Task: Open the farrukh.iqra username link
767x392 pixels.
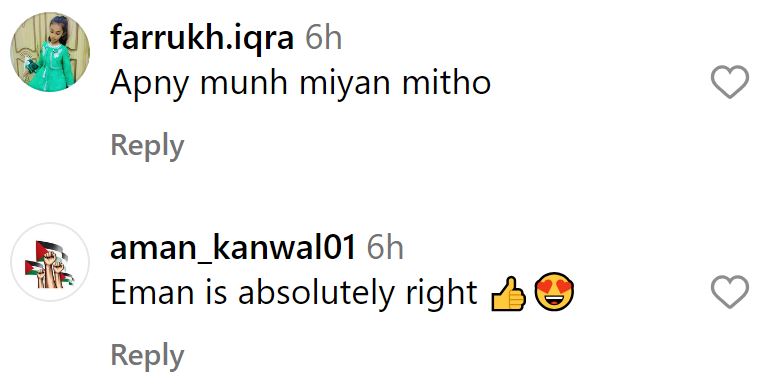Action: point(202,38)
